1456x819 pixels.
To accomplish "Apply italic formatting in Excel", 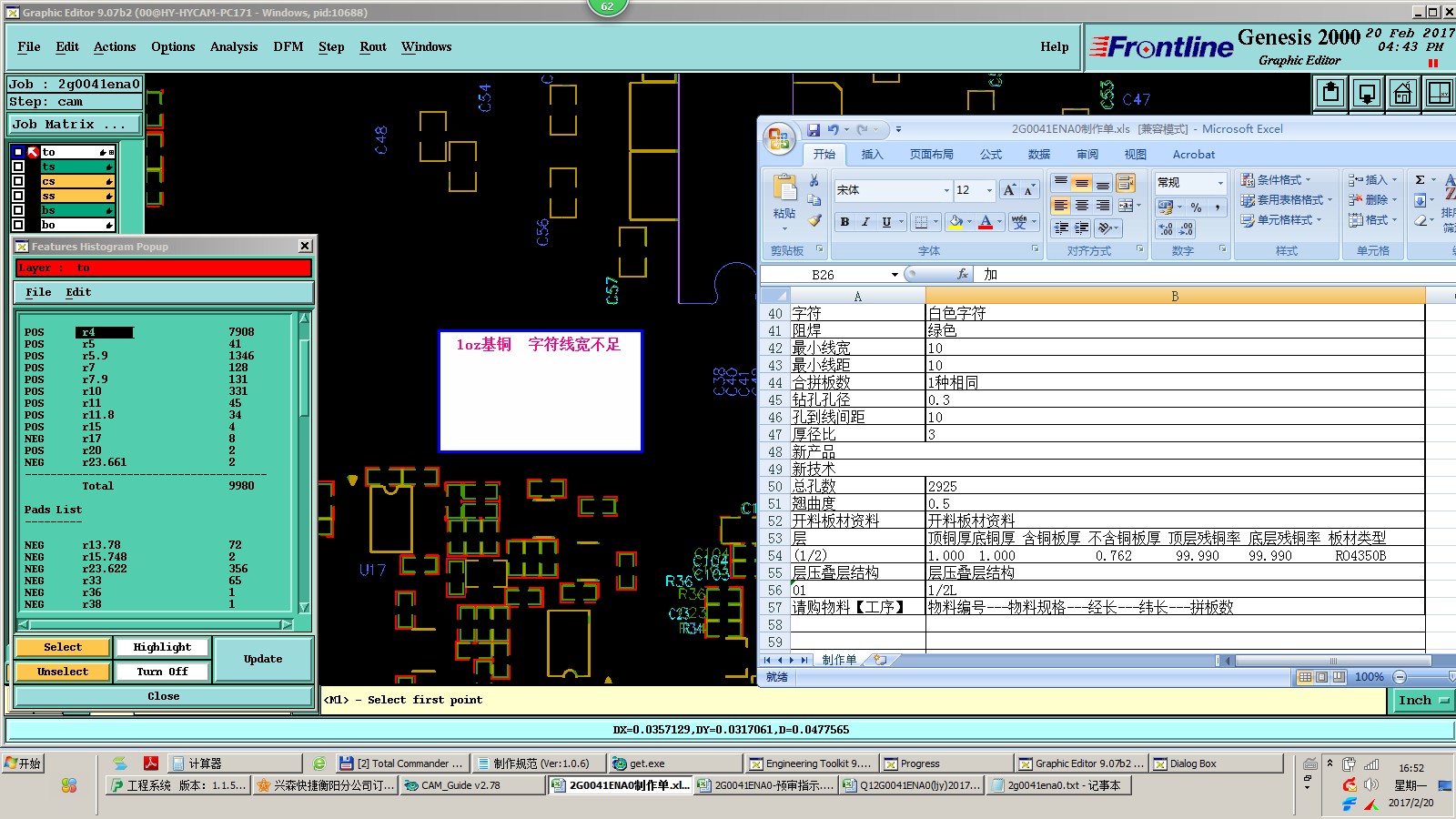I will coord(864,222).
